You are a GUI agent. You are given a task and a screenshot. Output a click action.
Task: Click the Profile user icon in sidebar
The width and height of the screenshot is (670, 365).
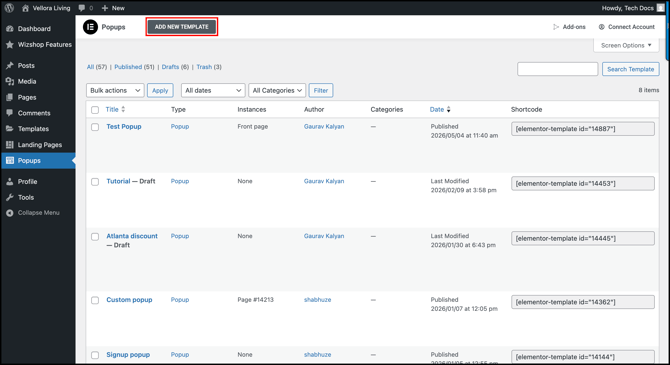(9, 181)
